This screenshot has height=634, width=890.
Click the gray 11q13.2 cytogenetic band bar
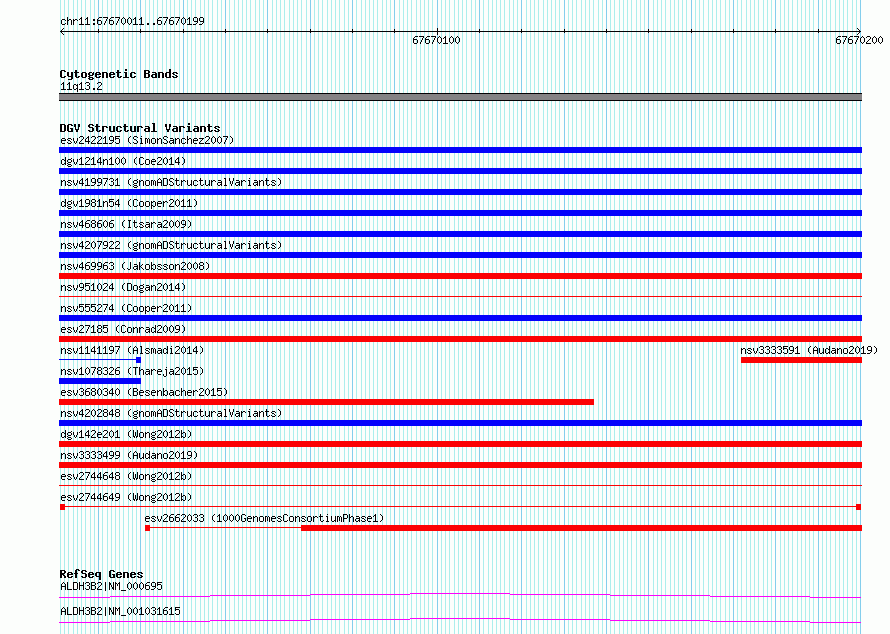coord(460,97)
